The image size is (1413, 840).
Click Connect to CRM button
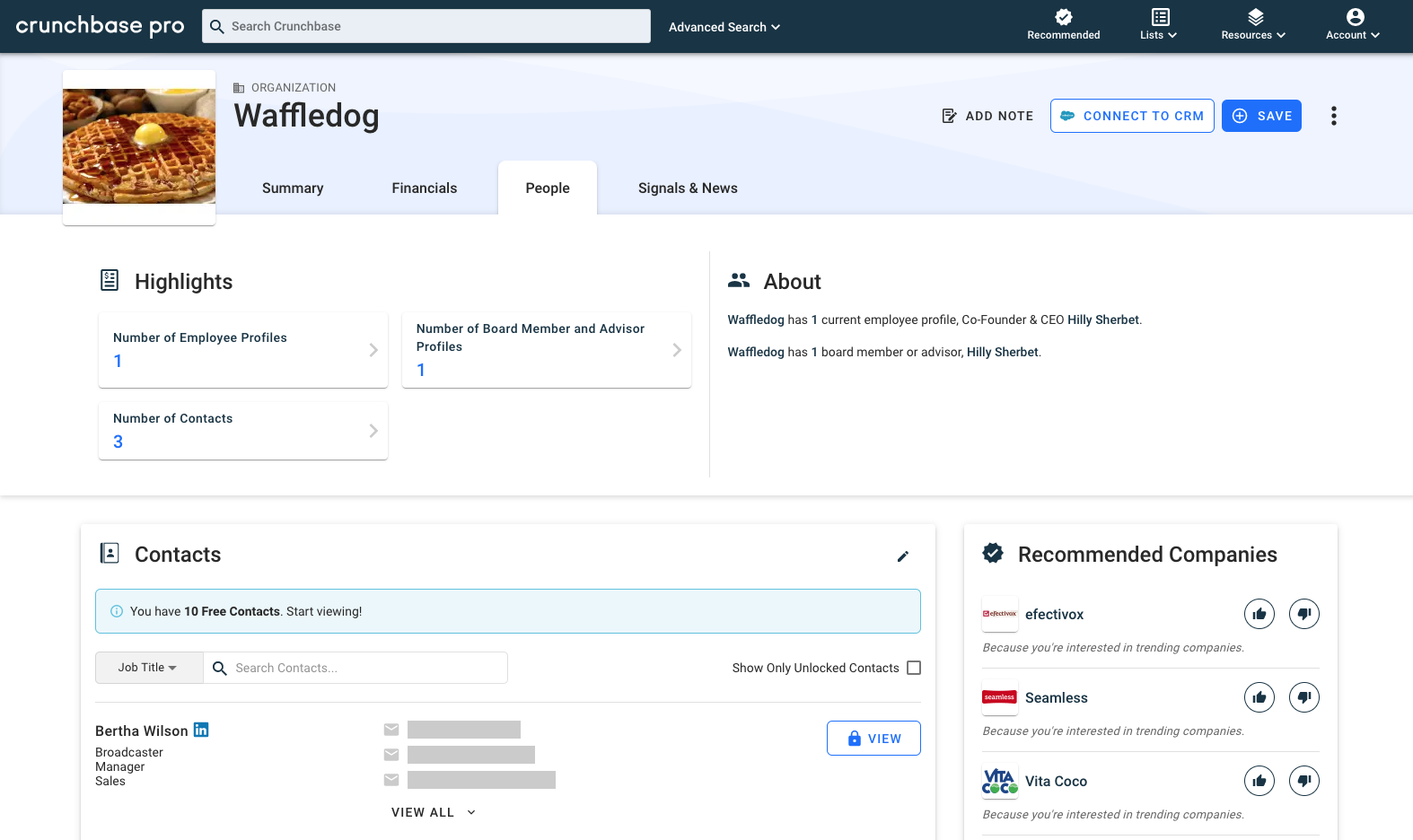click(1132, 116)
